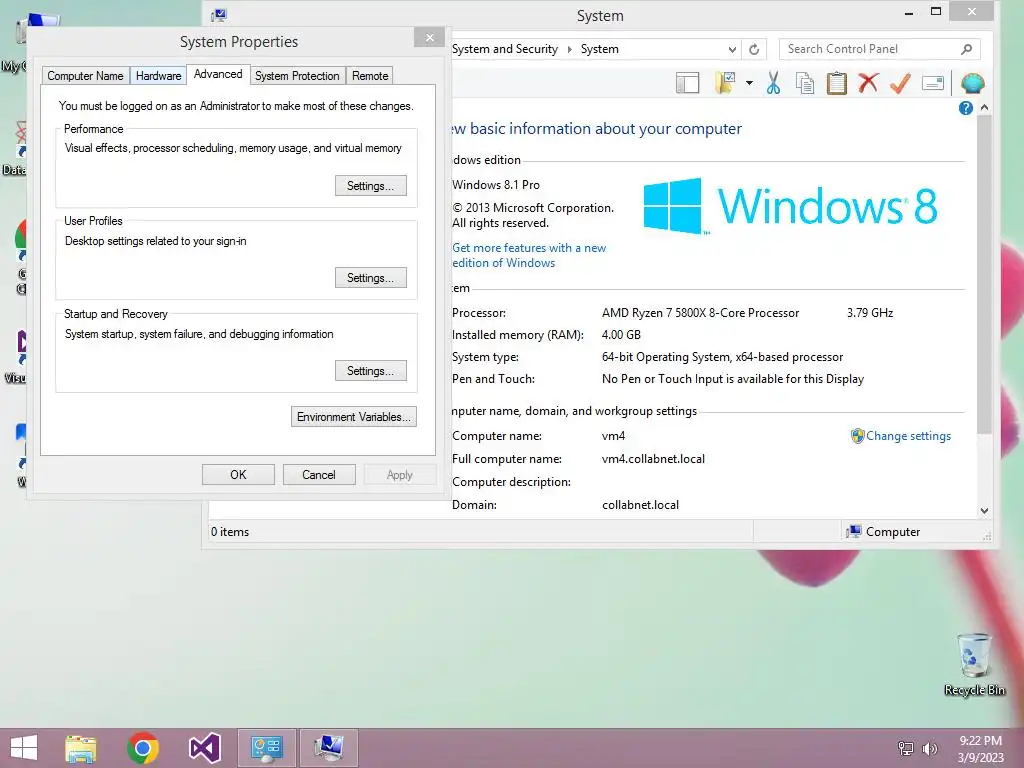Open the System Protection tab
The width and height of the screenshot is (1024, 768).
[x=297, y=76]
